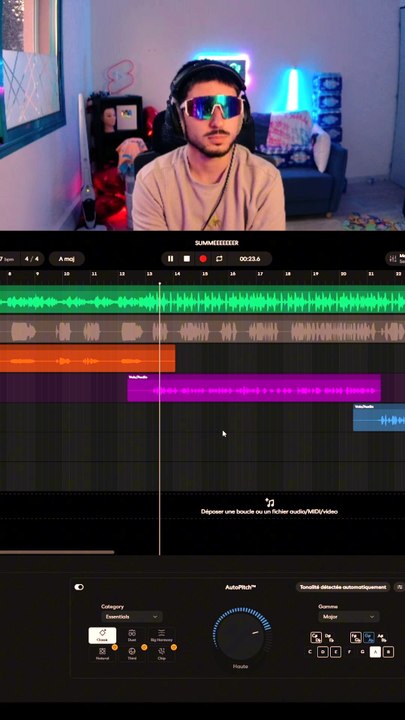Toggle the AutoPitch on/off switch
The image size is (405, 720).
pyautogui.click(x=79, y=587)
